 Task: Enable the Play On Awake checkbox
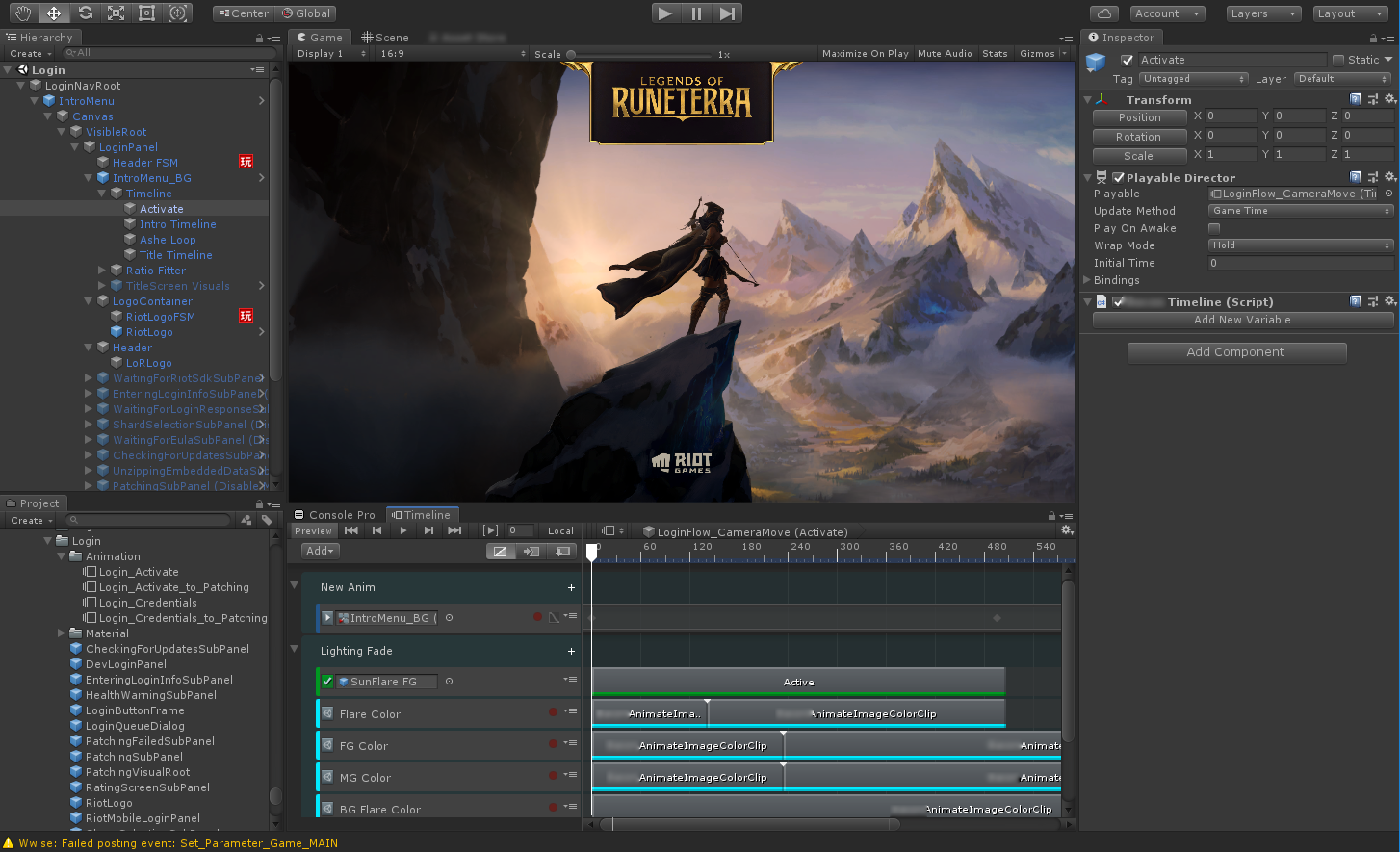(1214, 228)
